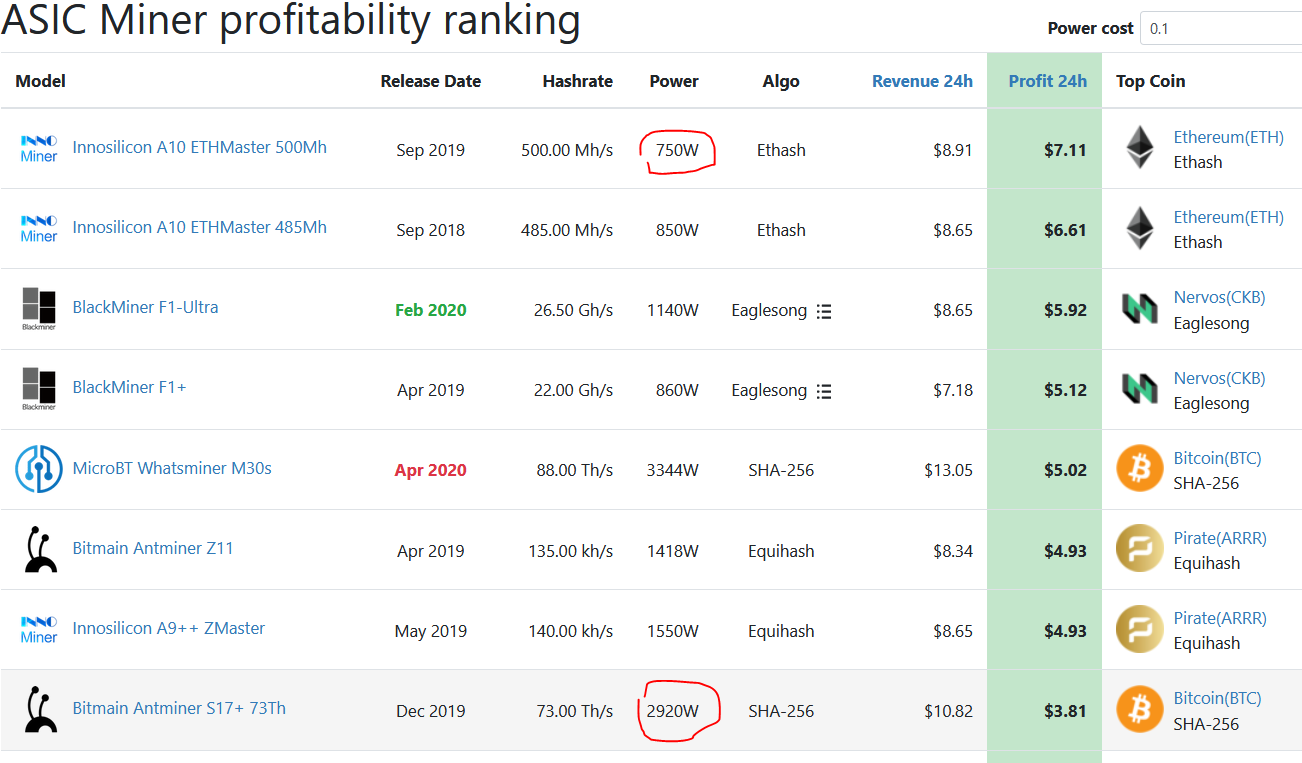1302x763 pixels.
Task: Click the Top Coin column header
Action: [x=1151, y=81]
